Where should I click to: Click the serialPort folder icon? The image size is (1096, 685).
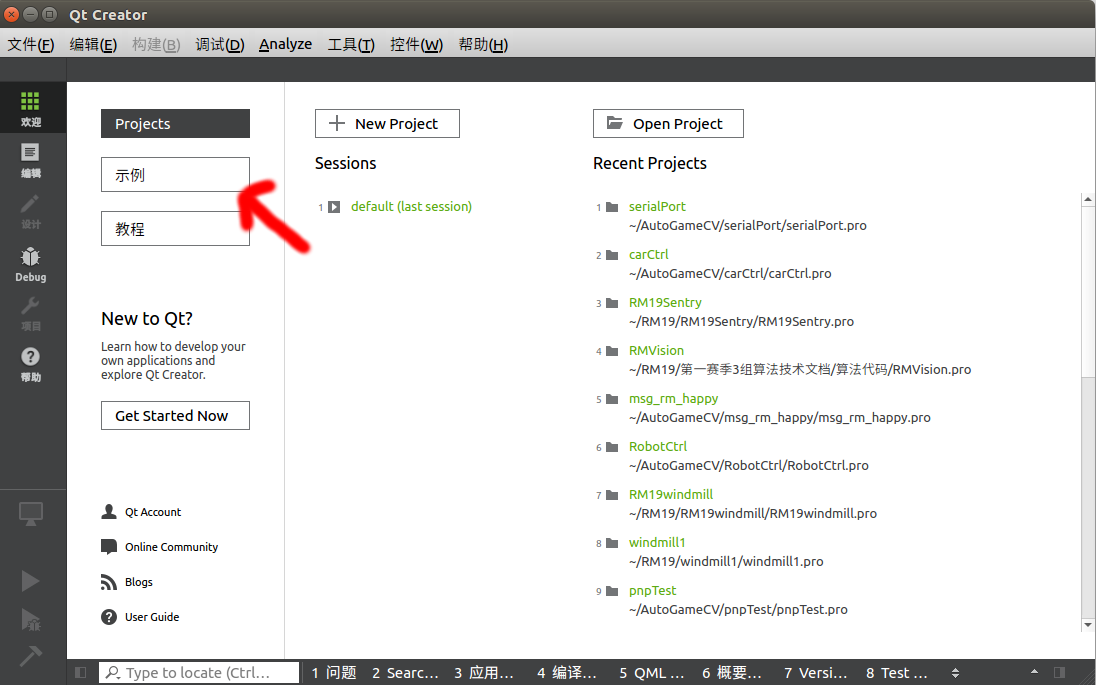(x=612, y=207)
